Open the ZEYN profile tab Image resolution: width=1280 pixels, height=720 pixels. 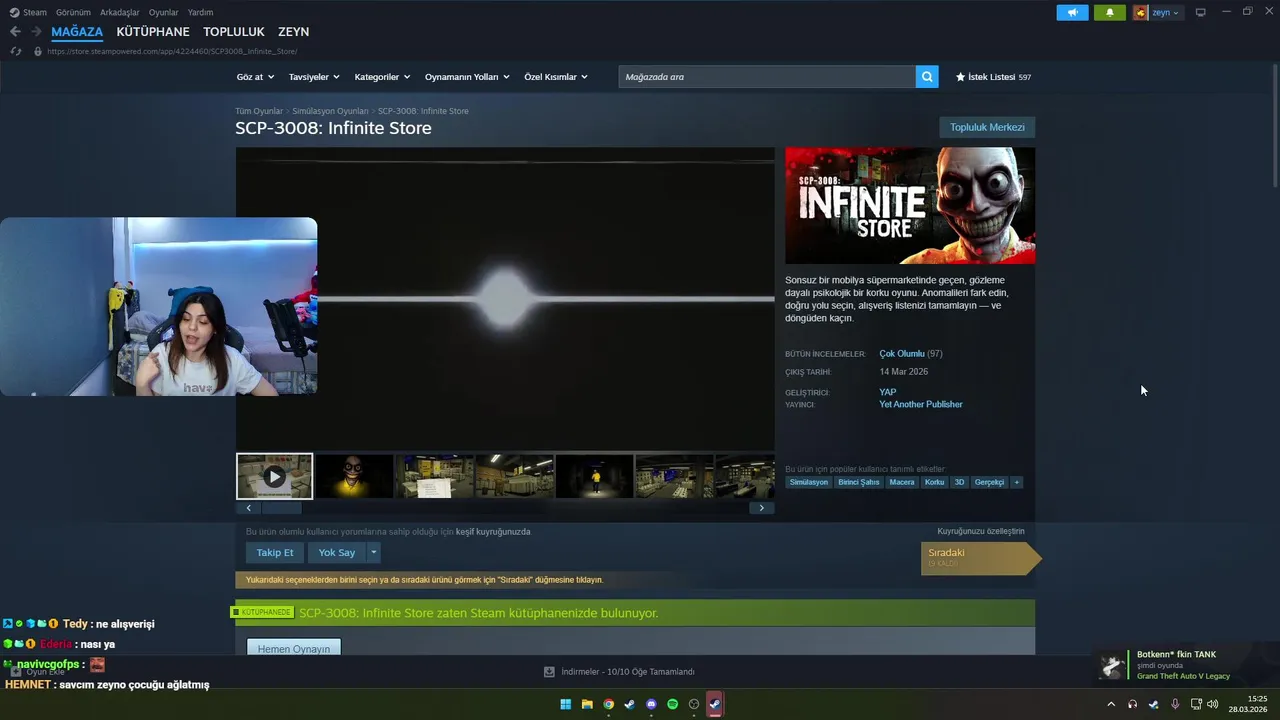[294, 32]
